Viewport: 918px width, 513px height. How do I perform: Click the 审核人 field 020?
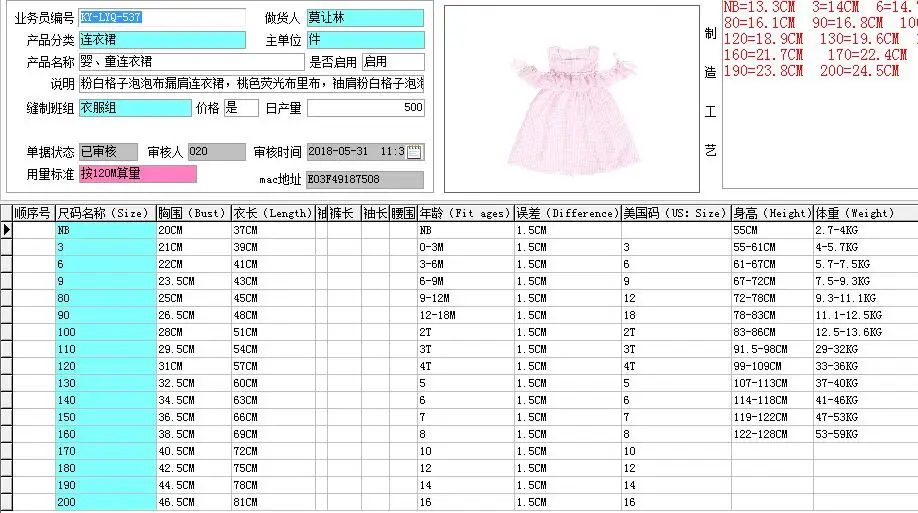[217, 152]
